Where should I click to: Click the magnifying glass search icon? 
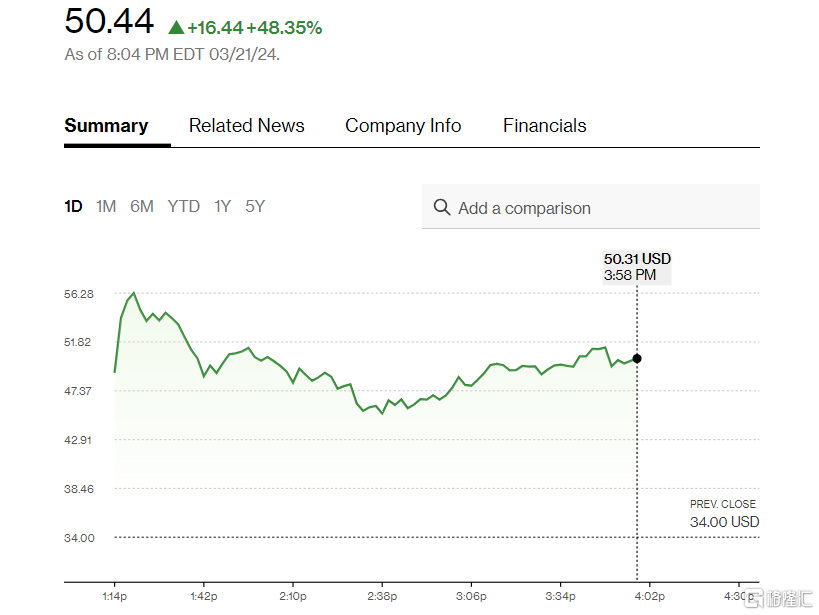pos(442,208)
